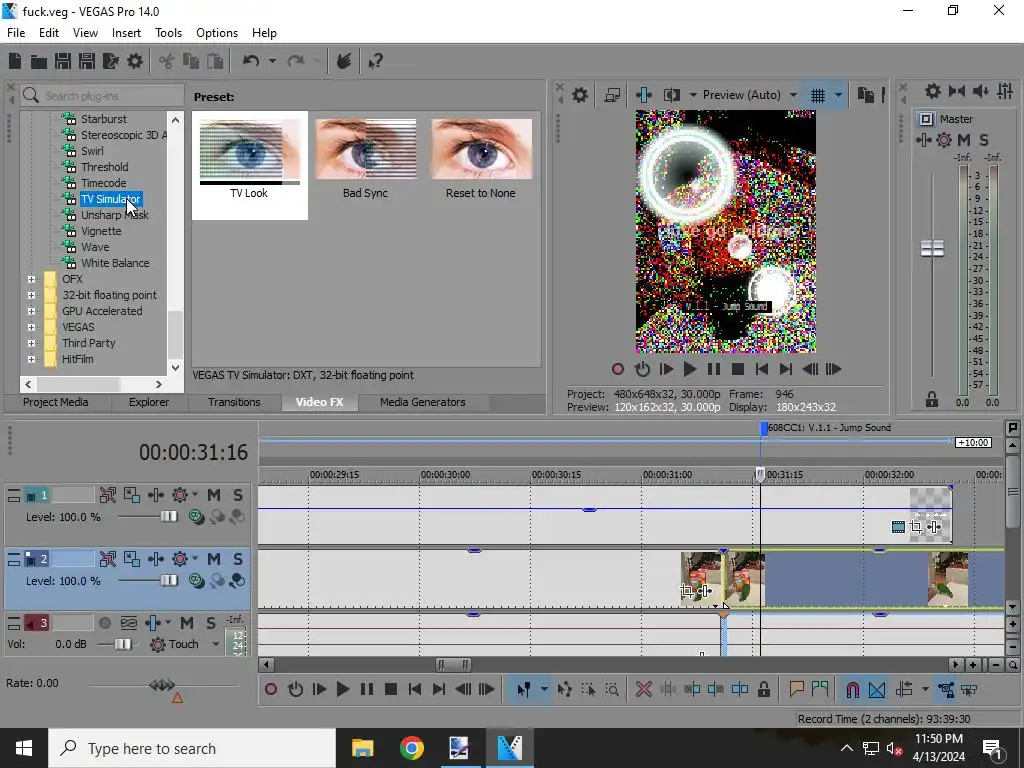Select the Envelope Edit tool
Screen dimensions: 1024x768
564,689
